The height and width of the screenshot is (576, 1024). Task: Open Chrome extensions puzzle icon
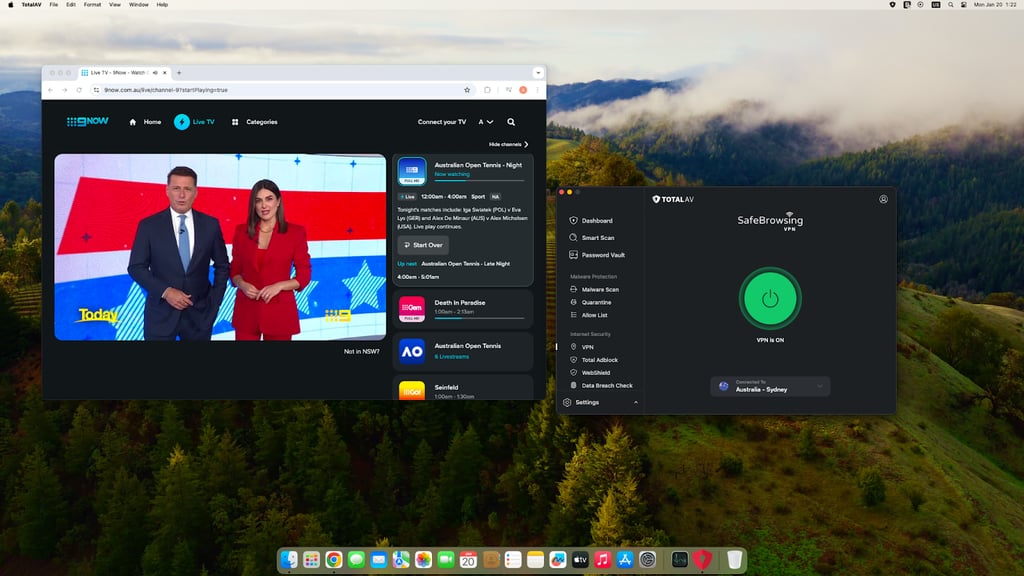click(x=487, y=90)
